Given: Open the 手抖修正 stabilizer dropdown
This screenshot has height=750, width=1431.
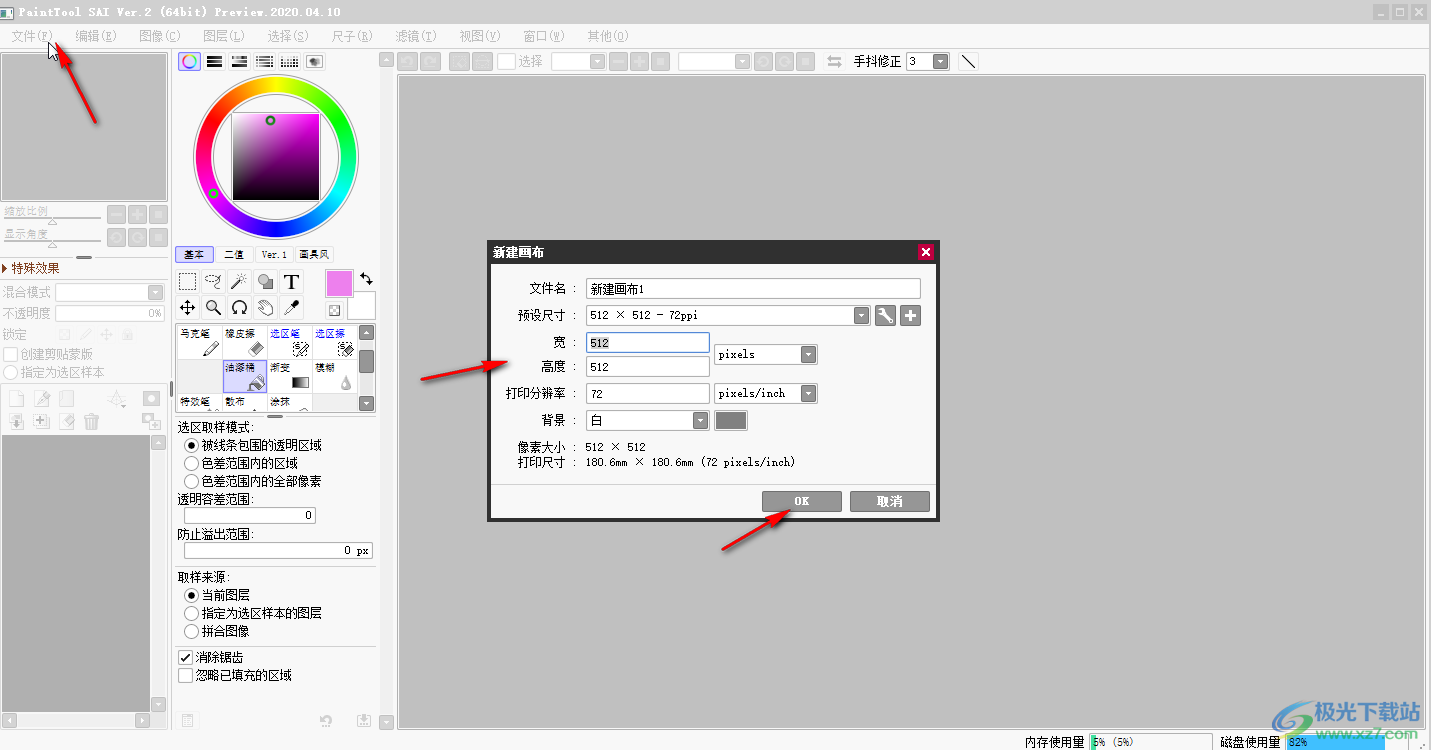Looking at the screenshot, I should pos(940,61).
